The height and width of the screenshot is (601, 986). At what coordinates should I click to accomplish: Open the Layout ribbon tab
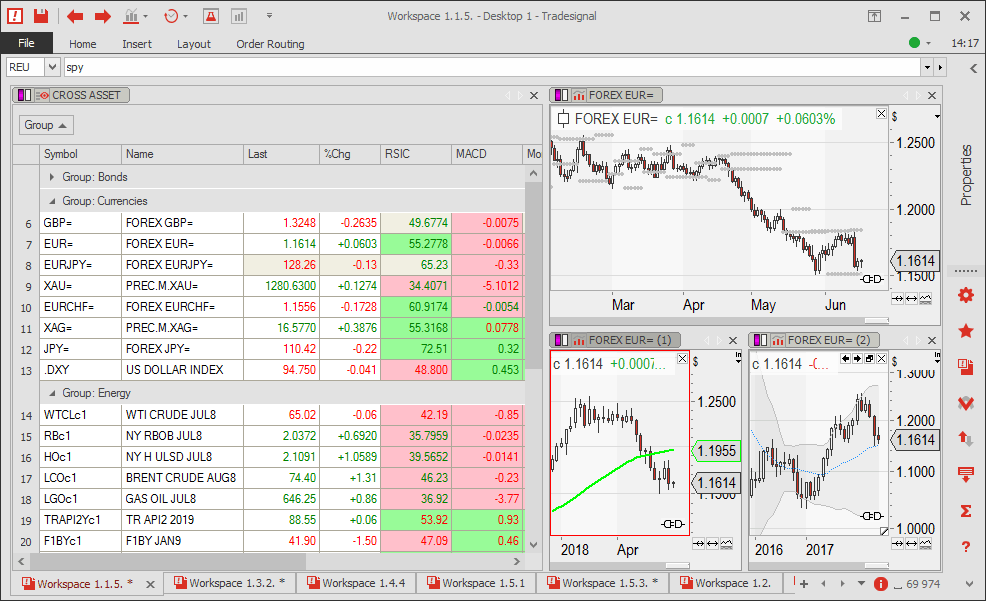[x=194, y=44]
